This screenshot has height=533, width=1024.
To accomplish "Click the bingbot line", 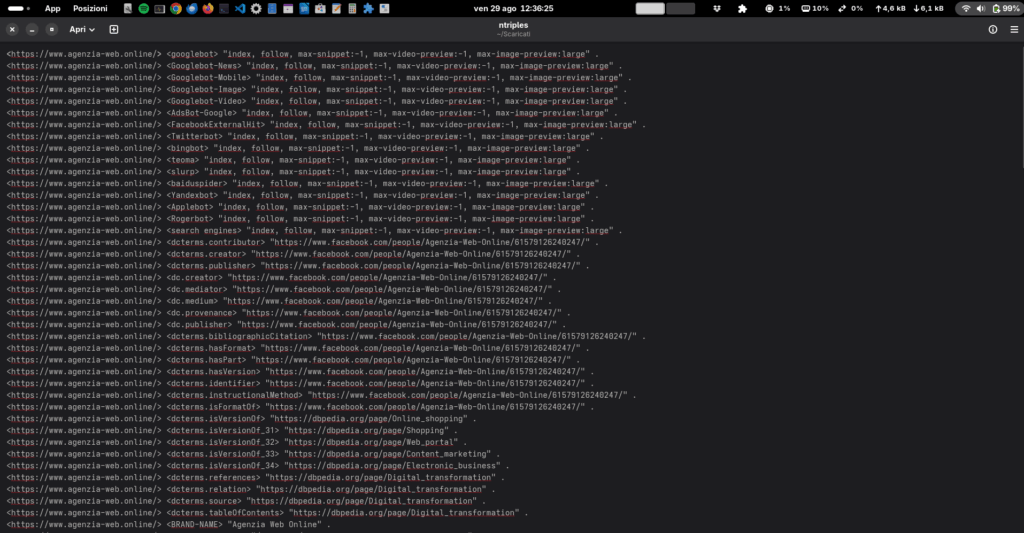I will pos(298,148).
